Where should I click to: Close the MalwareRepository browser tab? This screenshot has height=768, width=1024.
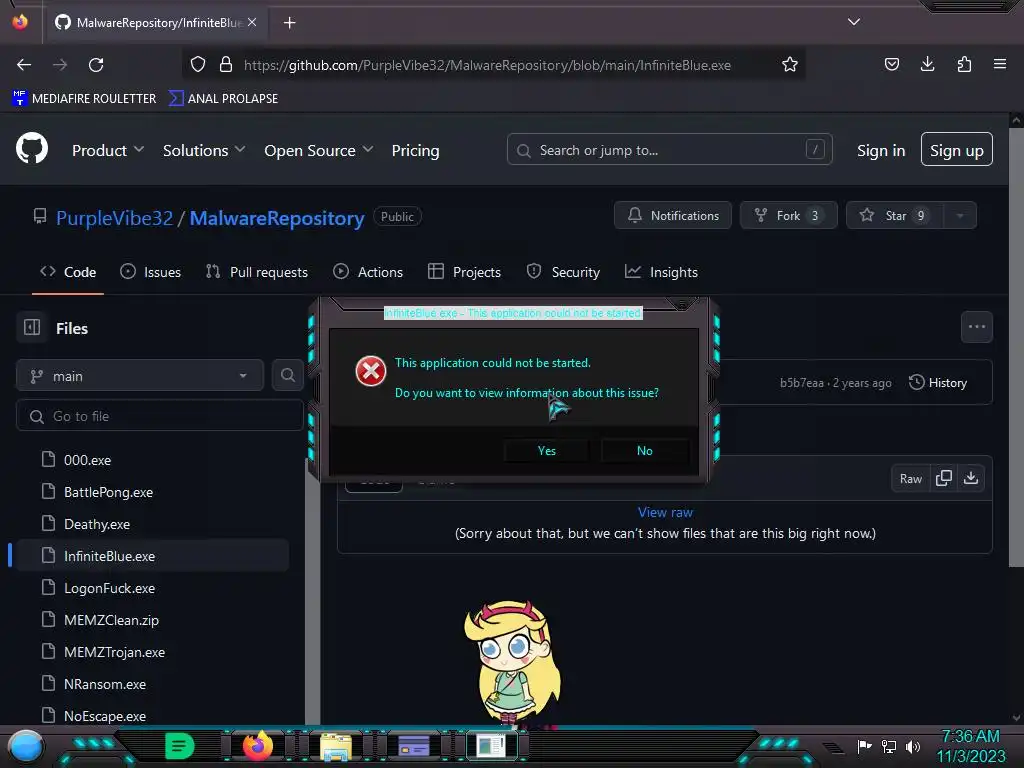[x=252, y=23]
